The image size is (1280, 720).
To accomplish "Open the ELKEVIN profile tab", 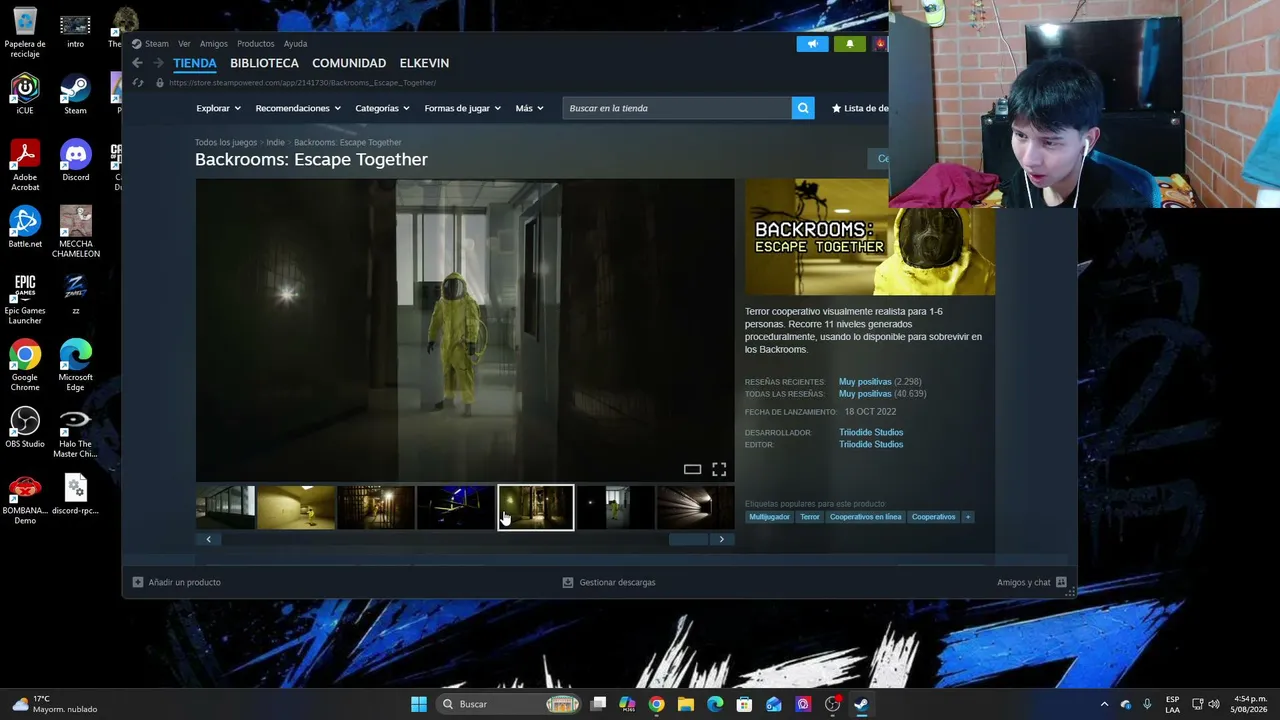I will (424, 63).
